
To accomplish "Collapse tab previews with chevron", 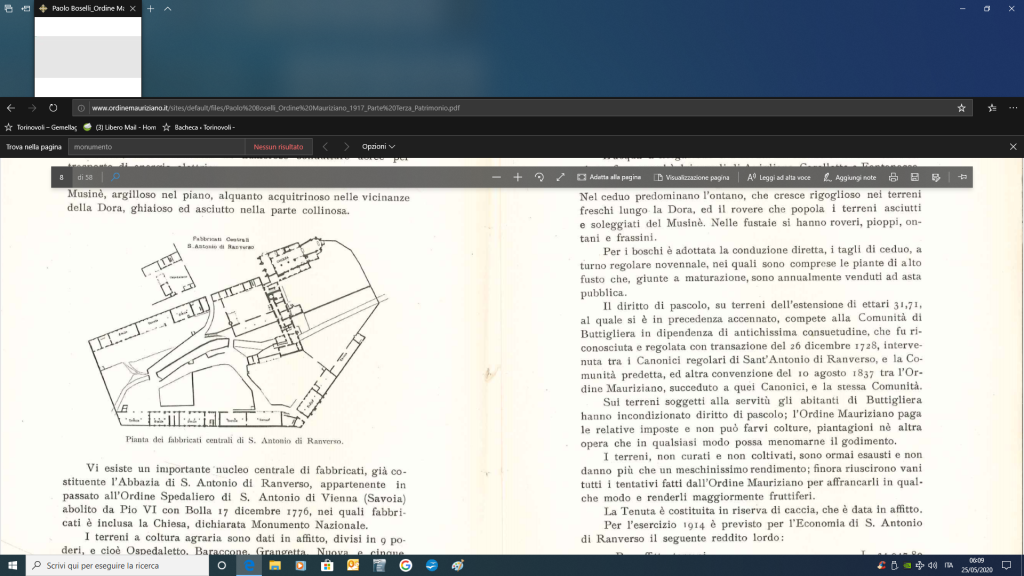I will [168, 8].
